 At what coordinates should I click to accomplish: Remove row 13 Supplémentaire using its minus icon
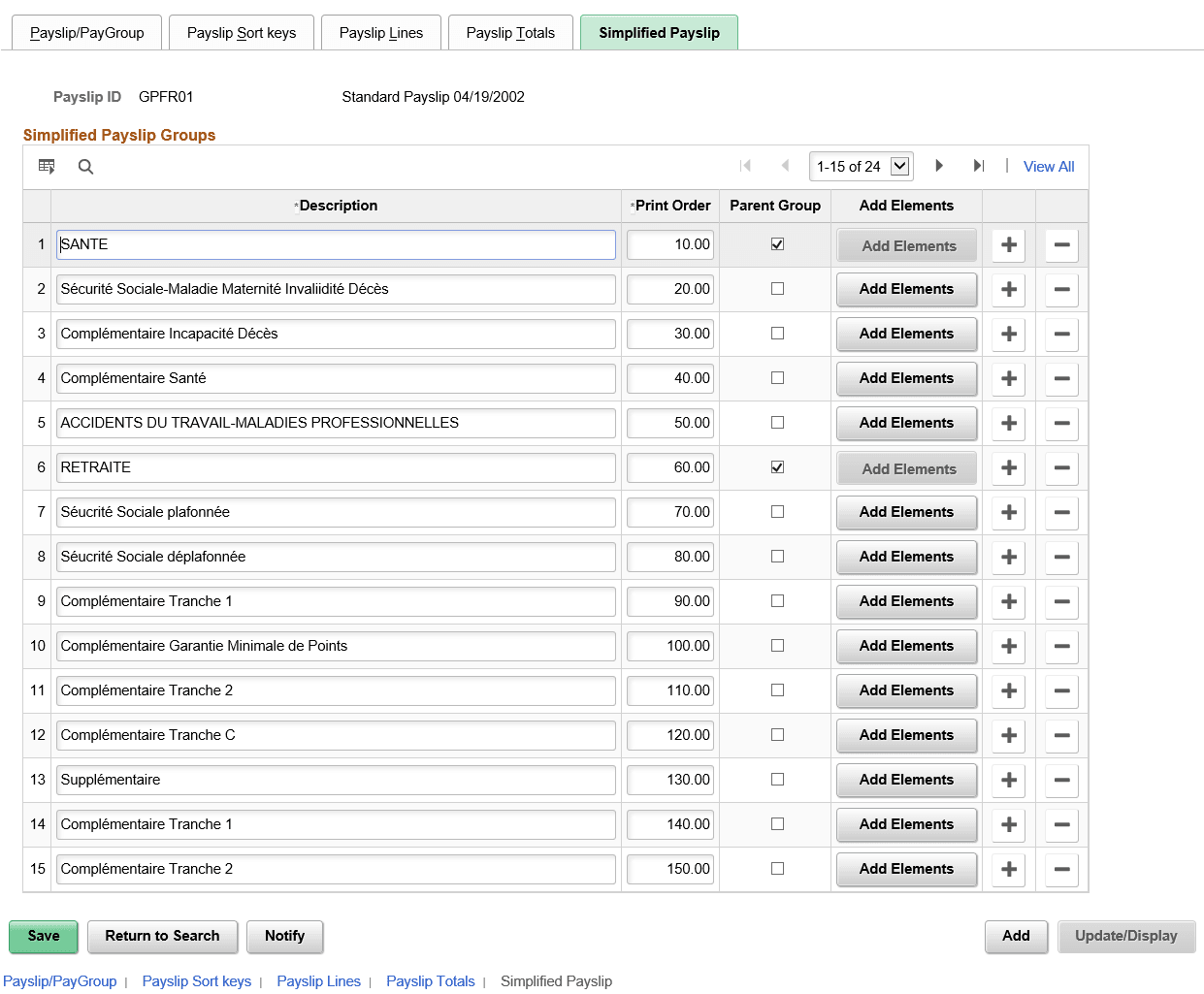tap(1060, 780)
